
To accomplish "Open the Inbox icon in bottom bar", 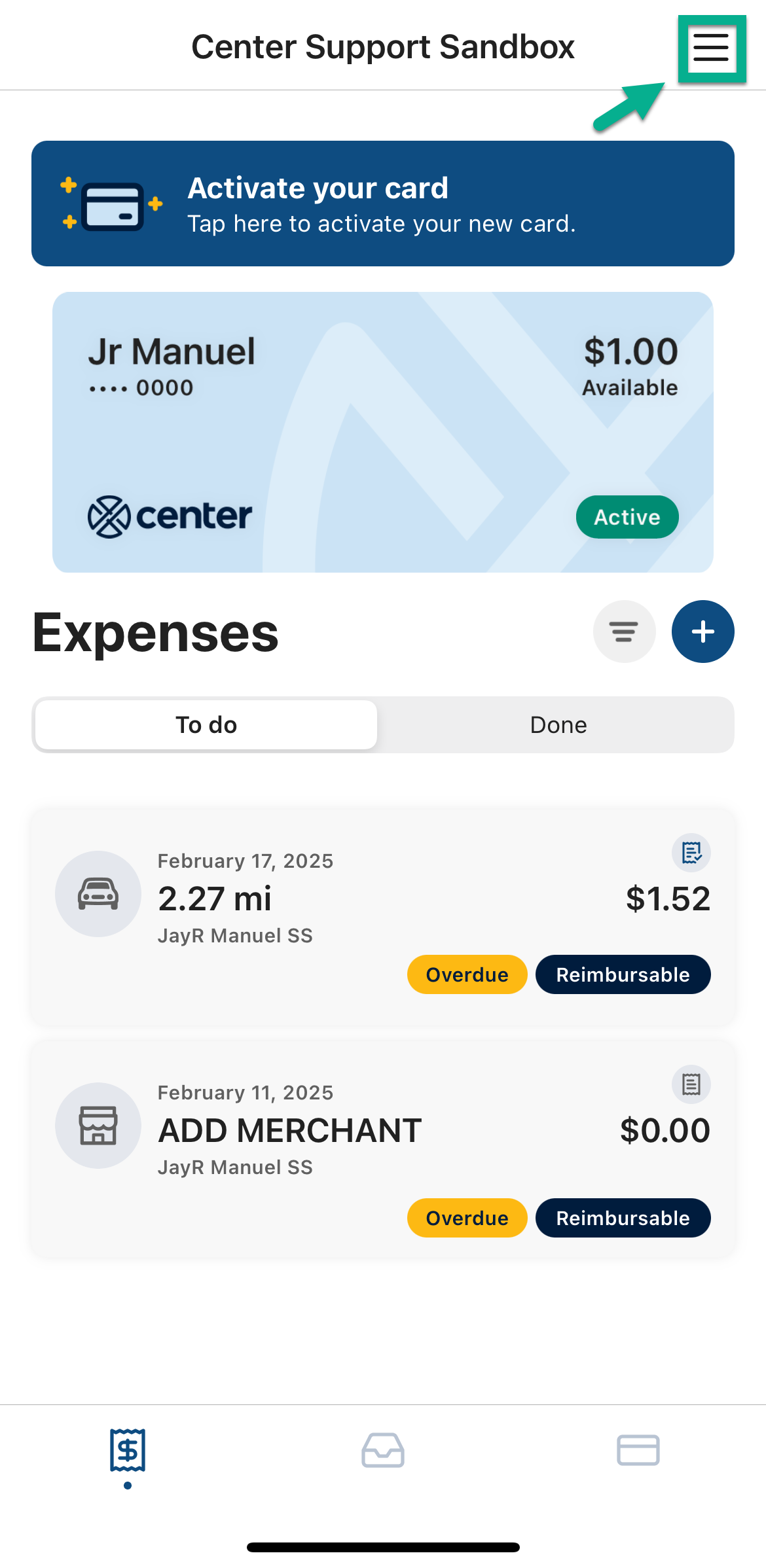I will click(x=383, y=1450).
